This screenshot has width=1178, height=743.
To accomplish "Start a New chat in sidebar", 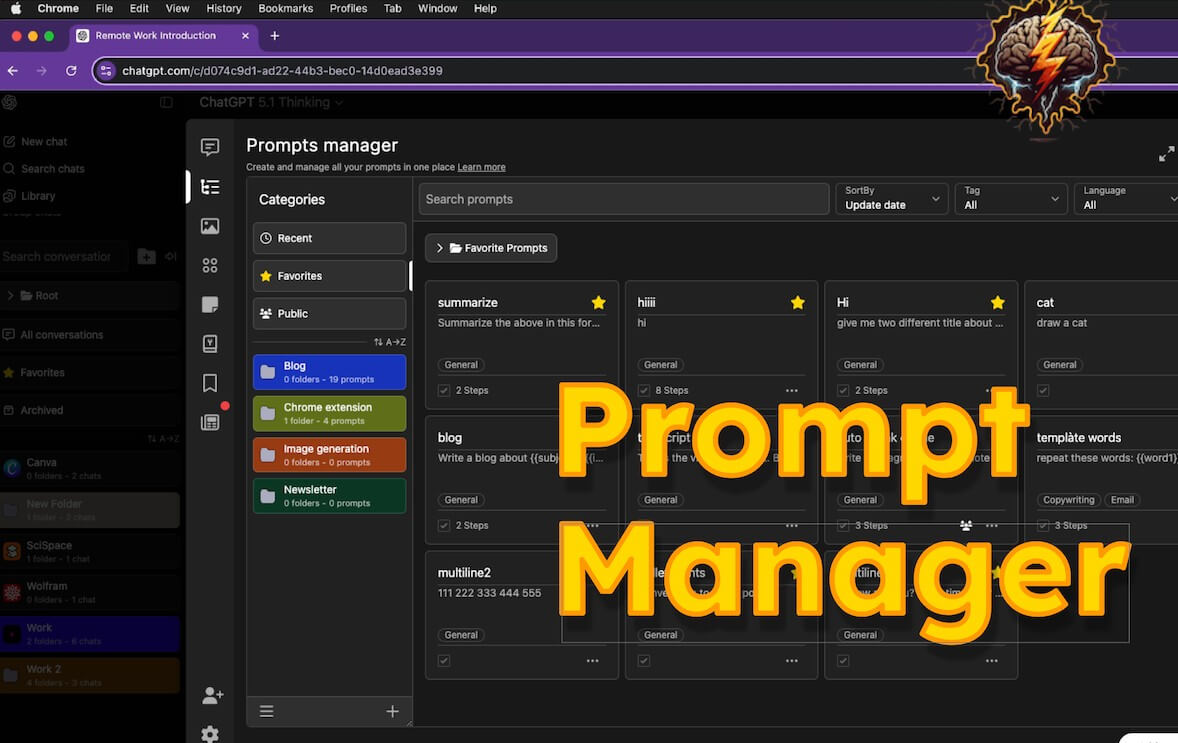I will tap(44, 141).
